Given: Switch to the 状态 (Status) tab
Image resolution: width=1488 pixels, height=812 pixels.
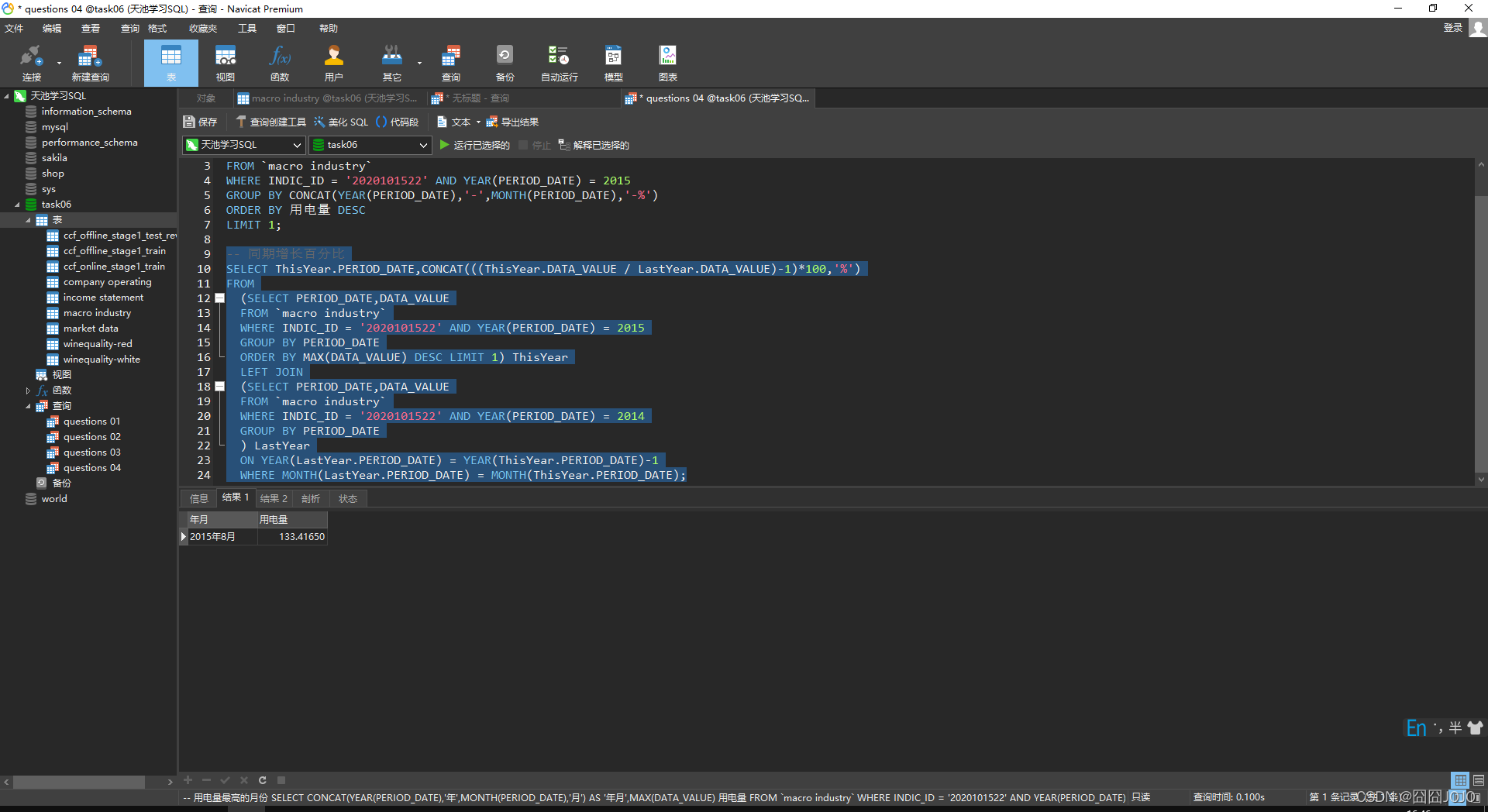Looking at the screenshot, I should [x=348, y=498].
